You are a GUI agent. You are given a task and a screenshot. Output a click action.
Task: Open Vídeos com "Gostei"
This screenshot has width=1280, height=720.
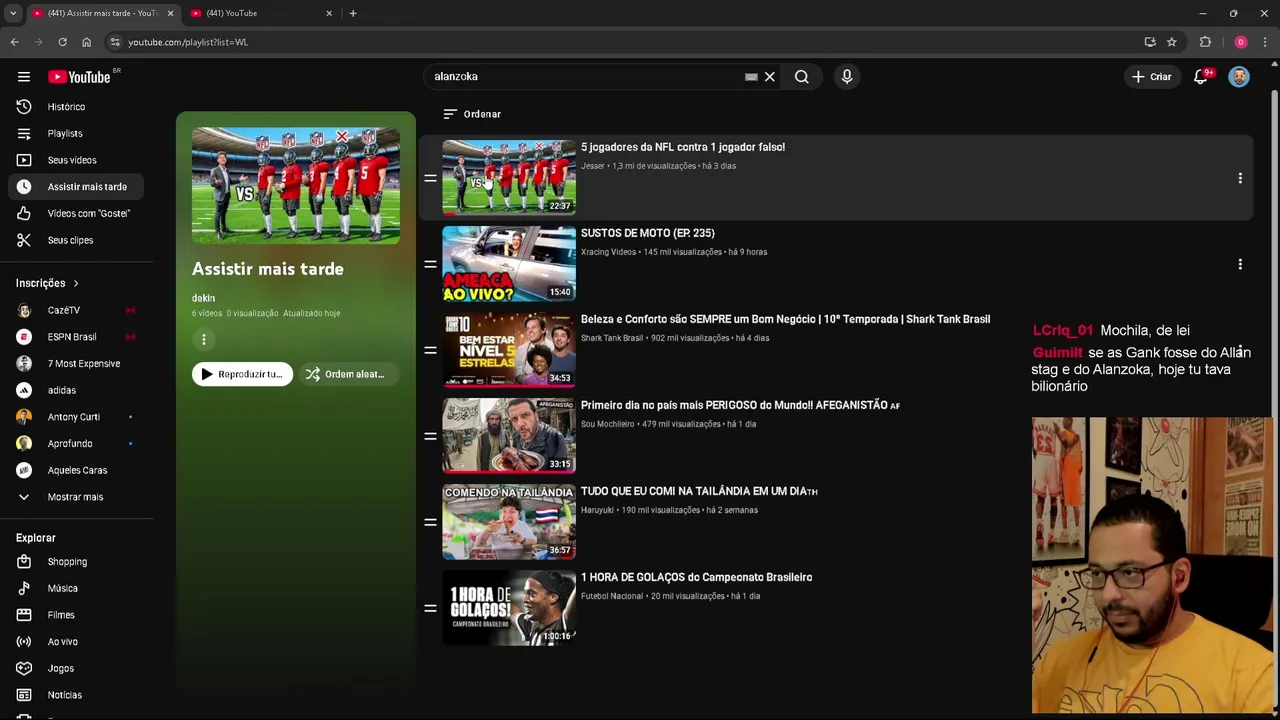click(x=77, y=213)
